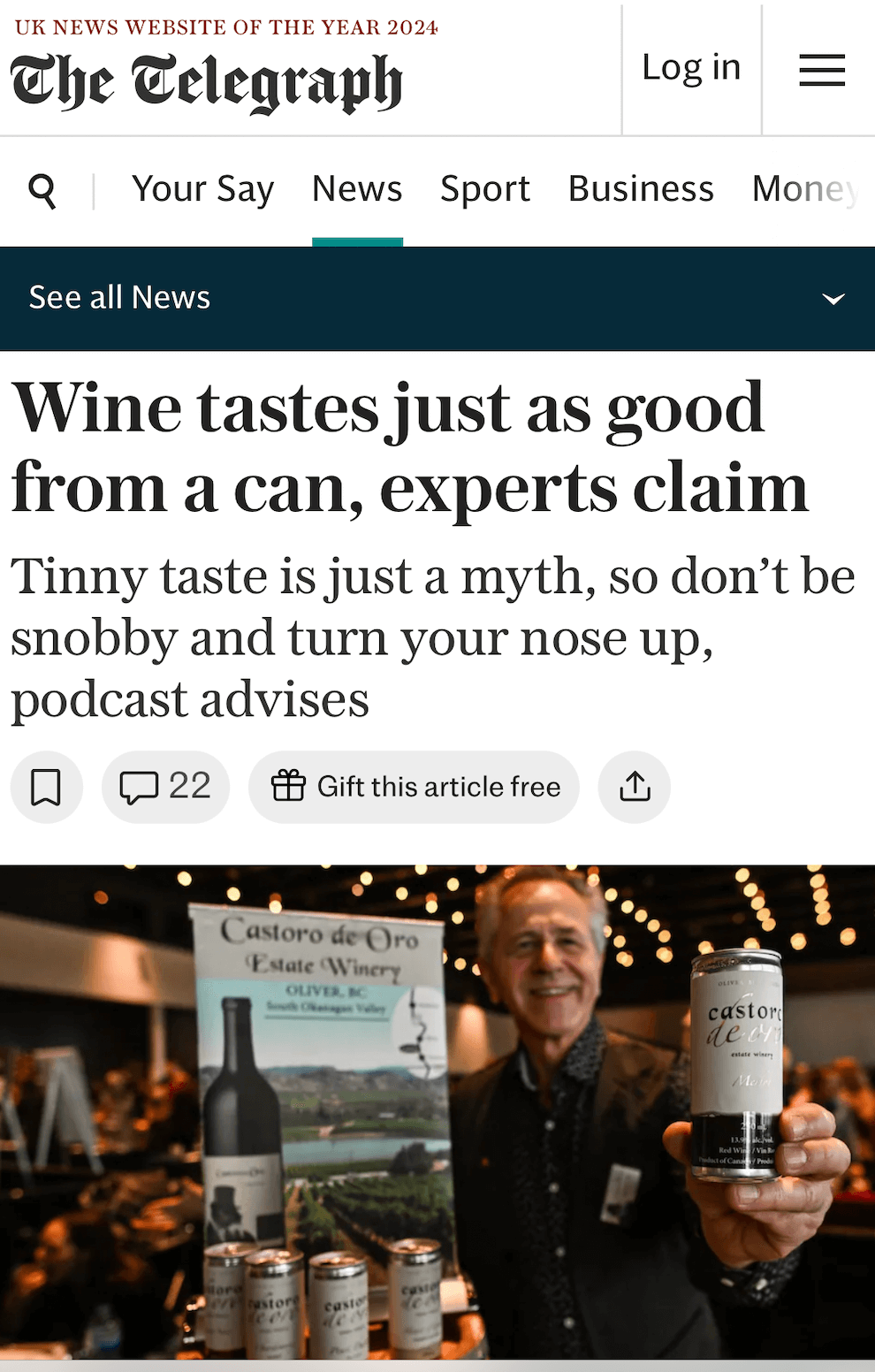Image resolution: width=875 pixels, height=1372 pixels.
Task: Click Gift this article free button
Action: point(414,787)
